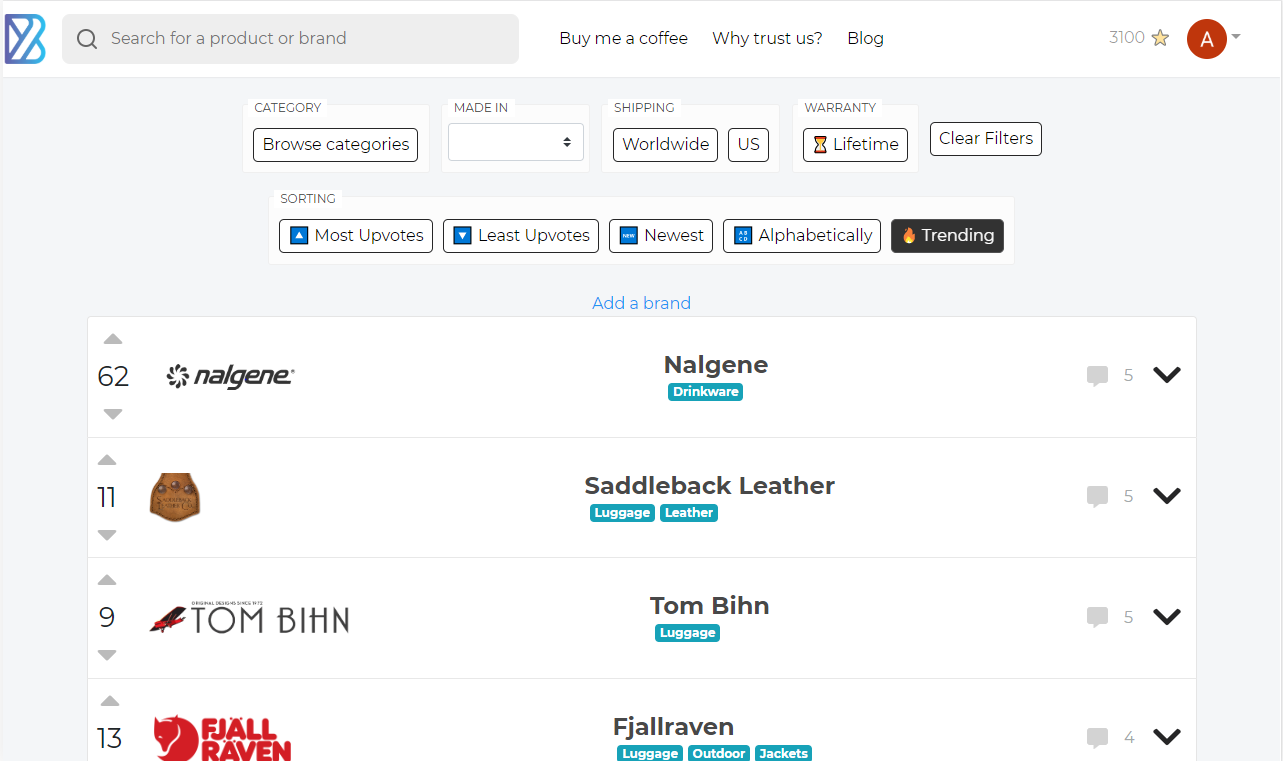1283x761 pixels.
Task: Click the Leather tag
Action: click(689, 513)
